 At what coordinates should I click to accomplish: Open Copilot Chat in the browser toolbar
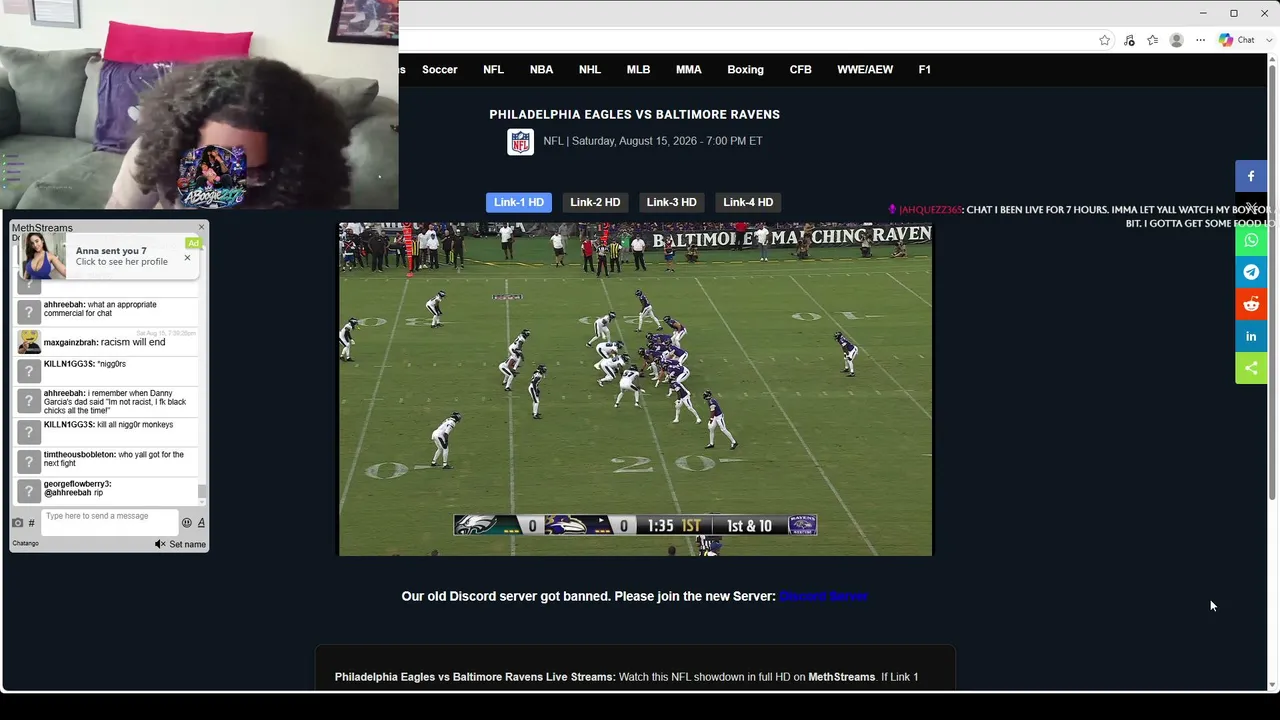(x=1236, y=40)
